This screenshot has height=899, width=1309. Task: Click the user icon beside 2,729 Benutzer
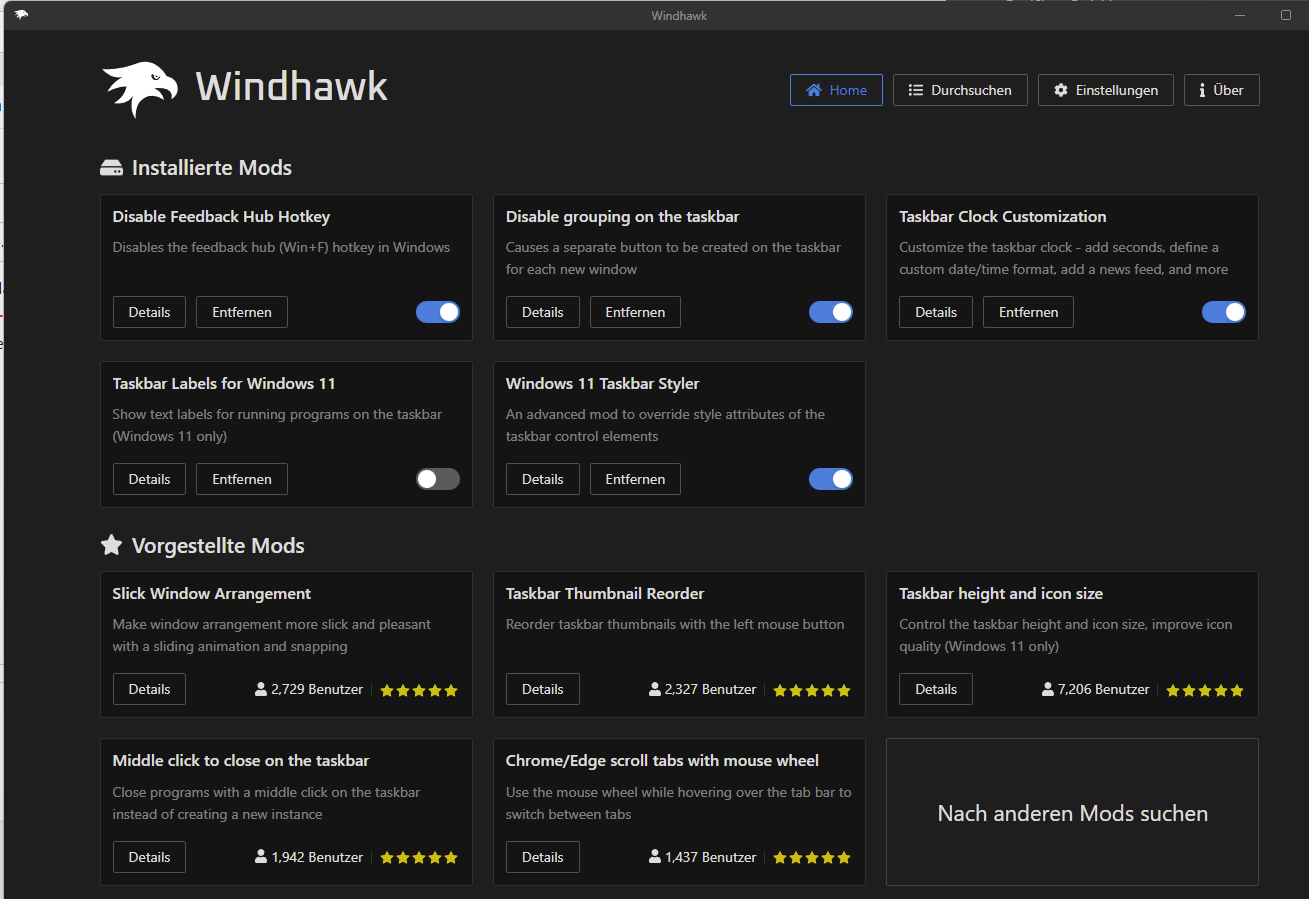tap(261, 689)
